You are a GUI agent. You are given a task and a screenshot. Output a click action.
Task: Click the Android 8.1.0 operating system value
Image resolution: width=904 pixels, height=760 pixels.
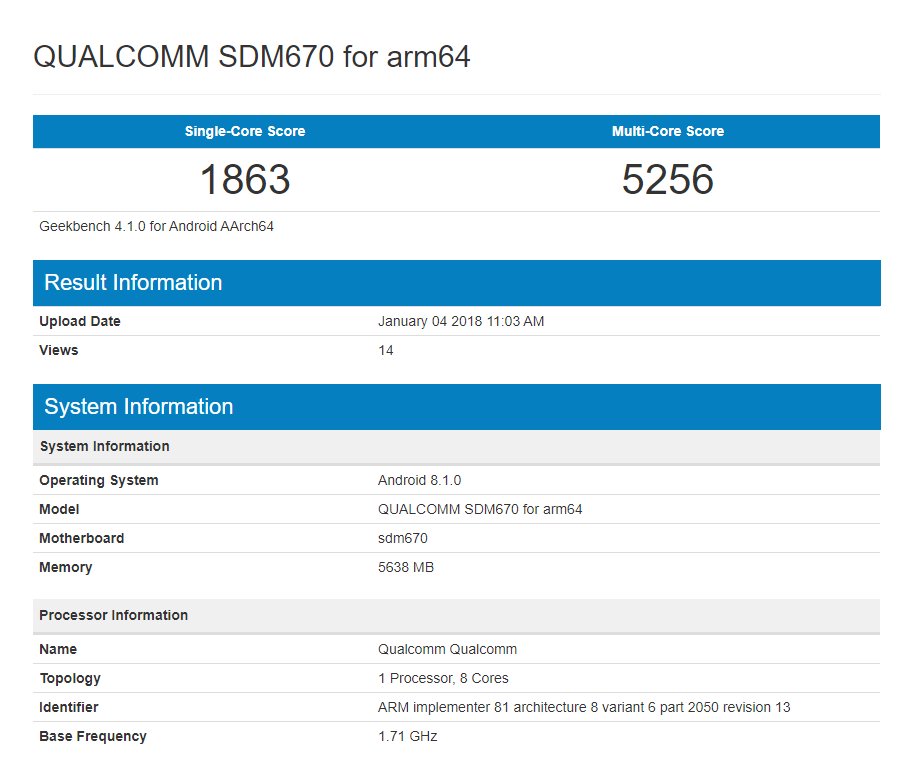click(x=419, y=480)
